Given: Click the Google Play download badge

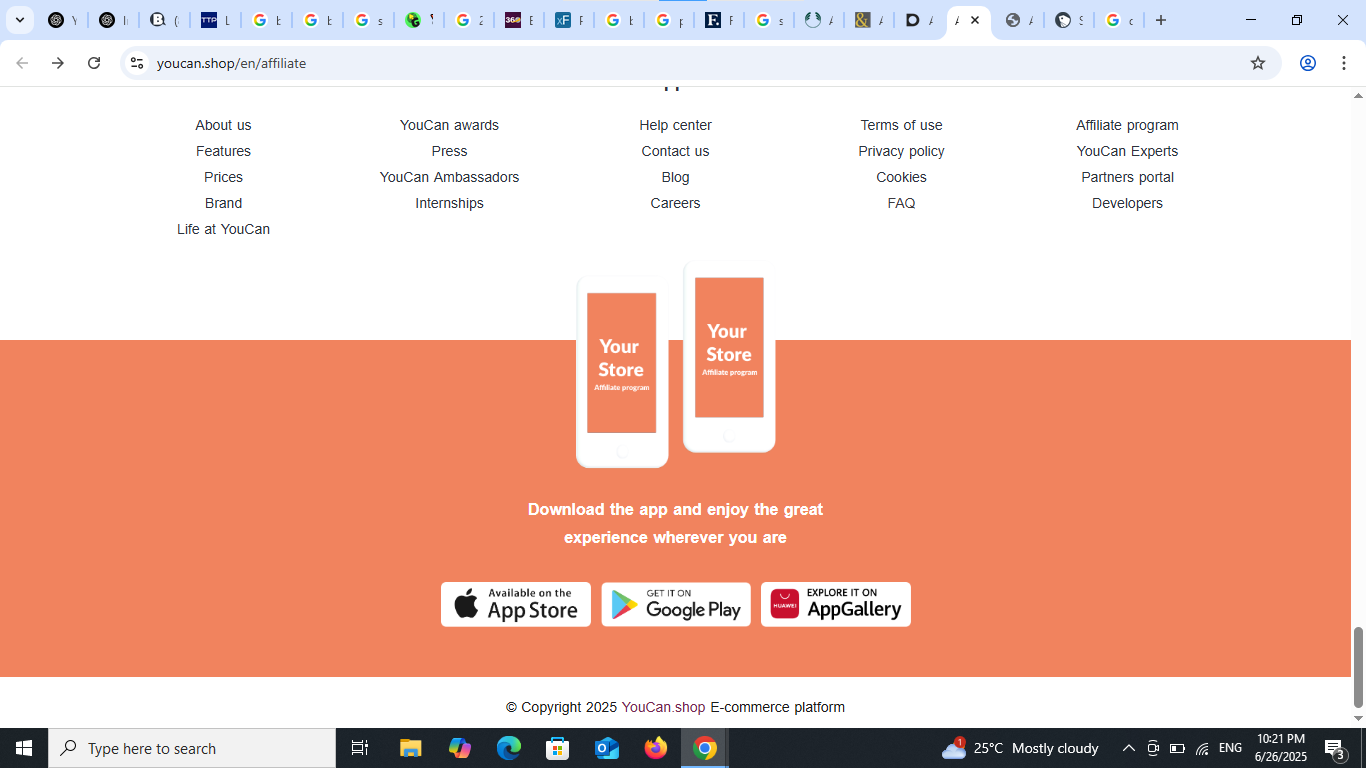Looking at the screenshot, I should [676, 604].
